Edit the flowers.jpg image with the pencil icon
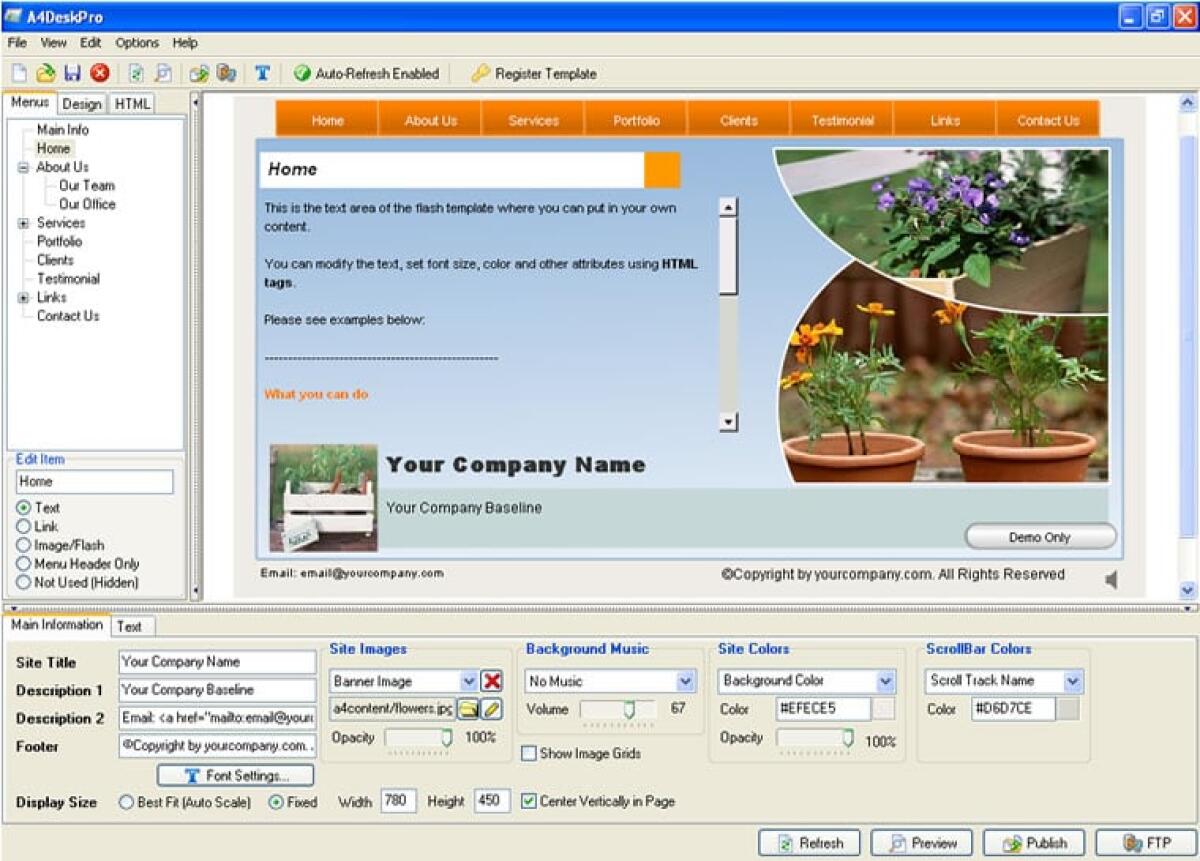 [x=489, y=710]
